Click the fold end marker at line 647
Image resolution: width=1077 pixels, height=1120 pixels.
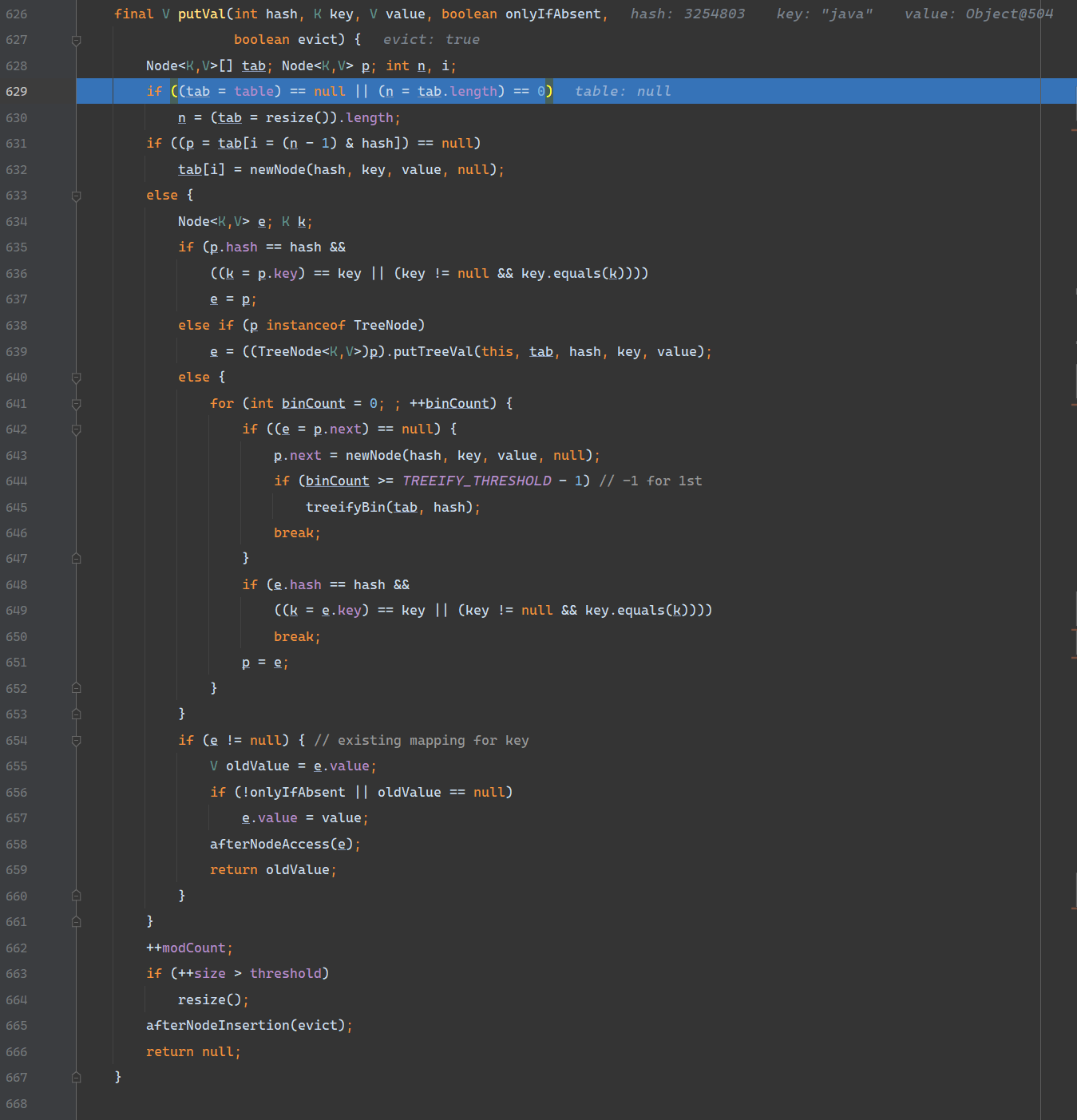click(76, 559)
